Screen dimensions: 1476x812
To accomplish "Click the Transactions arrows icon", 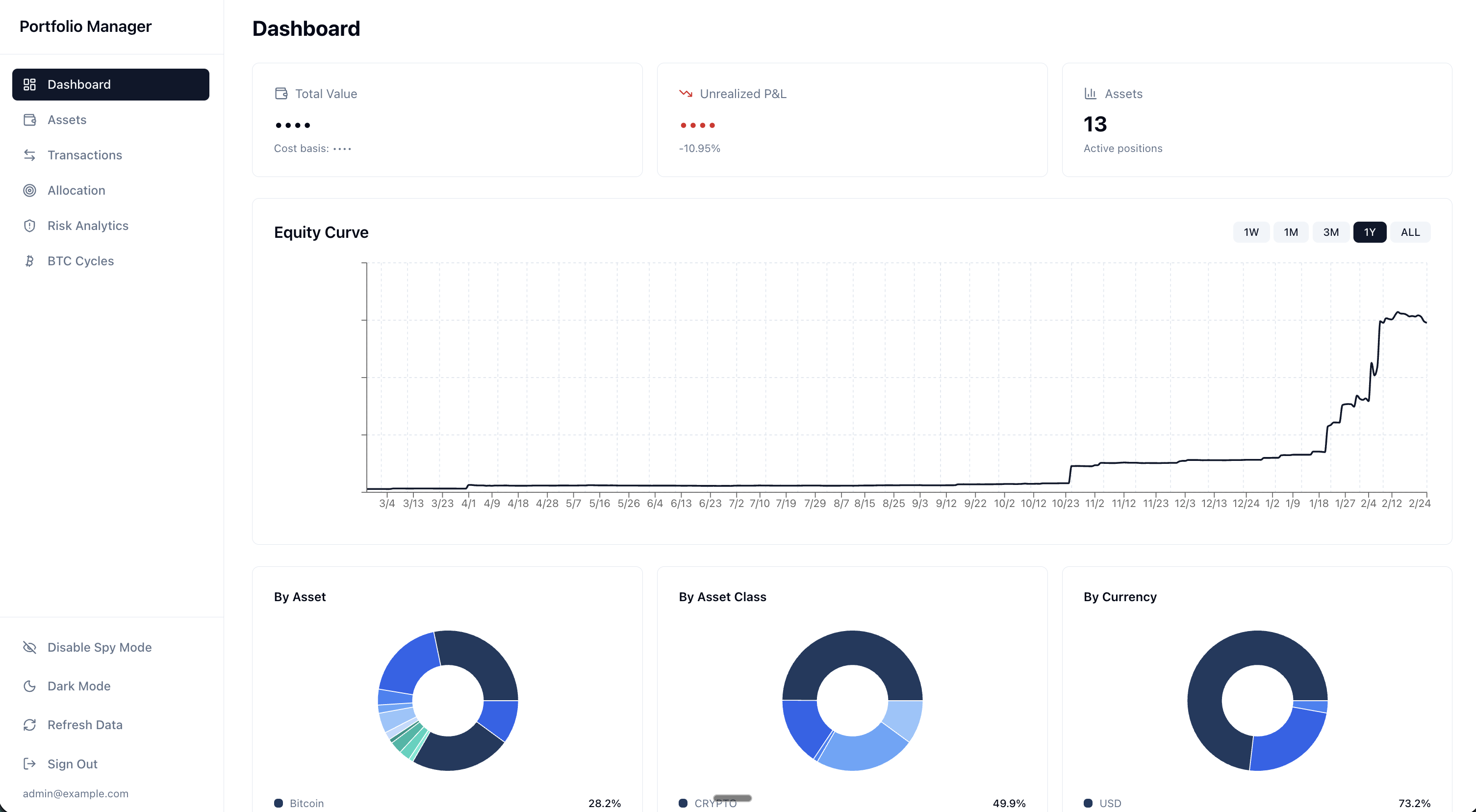I will [30, 155].
